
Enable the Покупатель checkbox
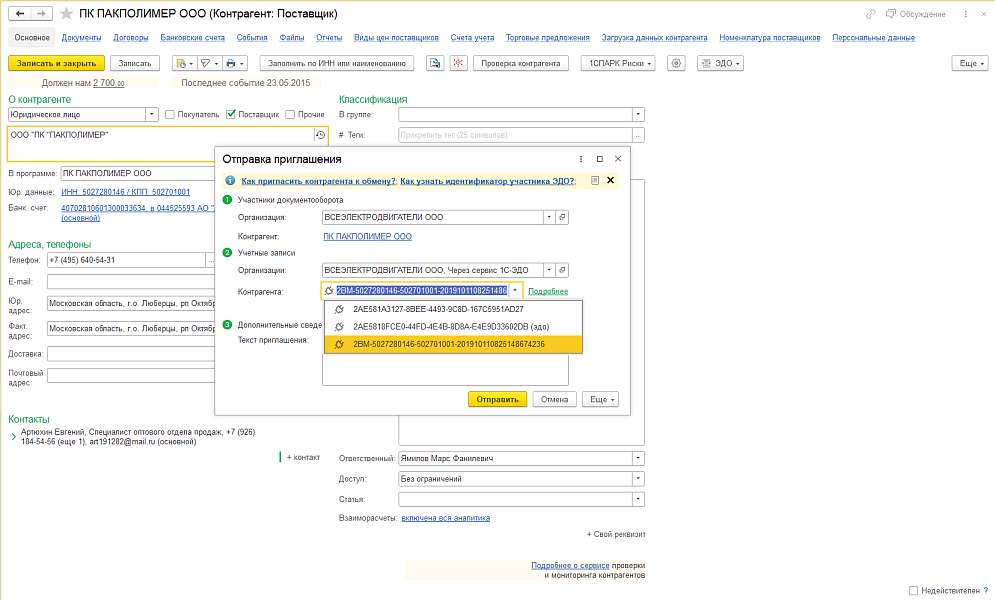click(x=170, y=114)
